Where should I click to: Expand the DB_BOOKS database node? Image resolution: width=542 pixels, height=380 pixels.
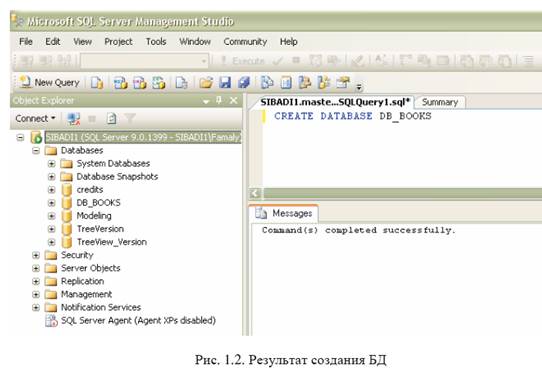pyautogui.click(x=52, y=203)
